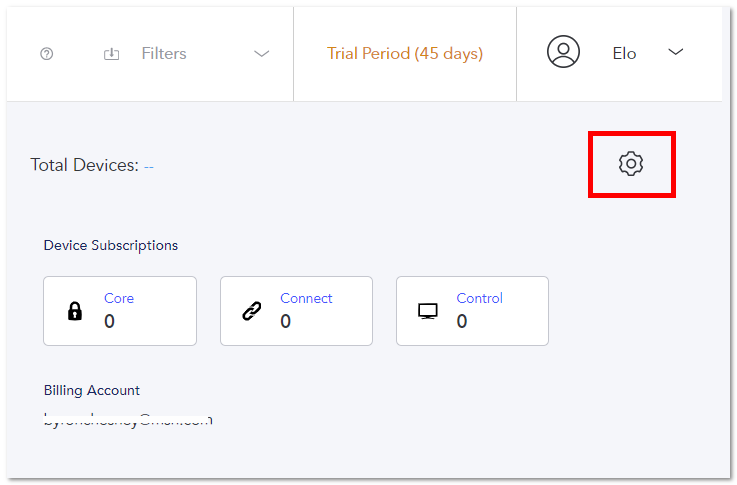
Task: Click the Total Devices value dashes
Action: tap(149, 167)
